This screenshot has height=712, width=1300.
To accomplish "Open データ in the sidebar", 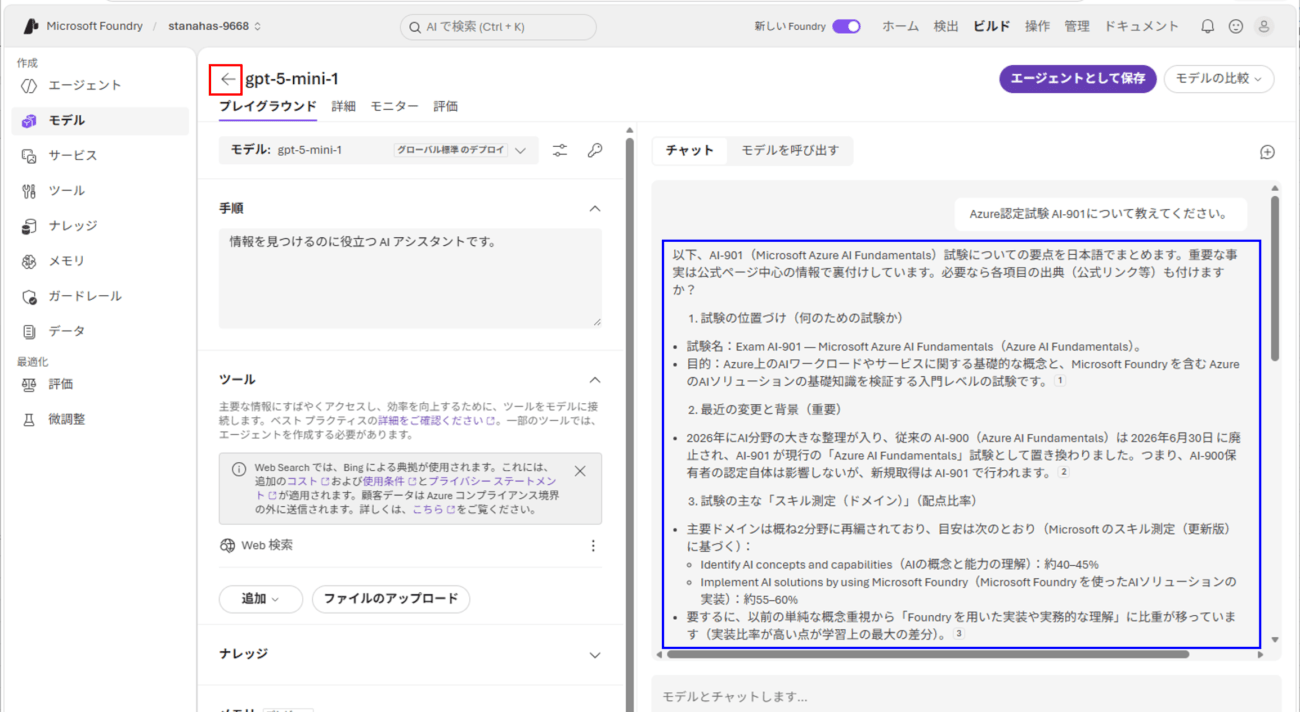I will 100,331.
